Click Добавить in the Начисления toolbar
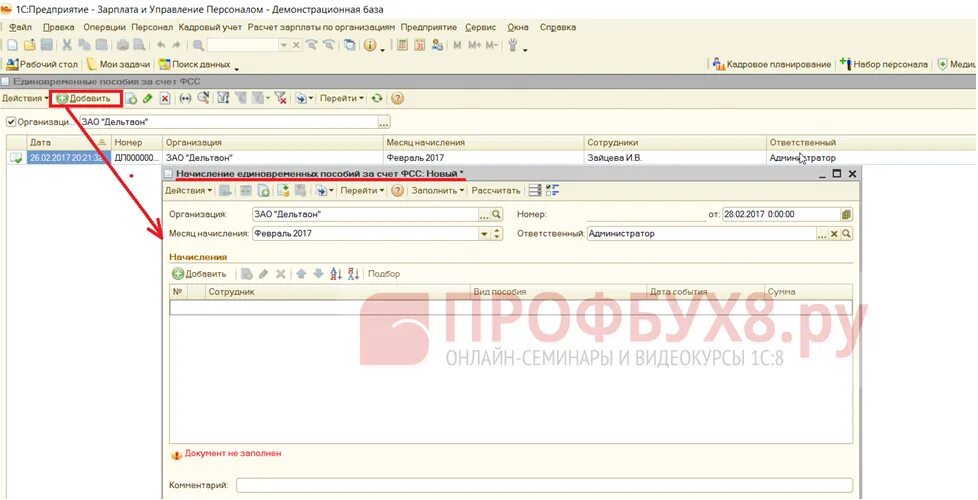Image resolution: width=978 pixels, height=500 pixels. point(199,273)
